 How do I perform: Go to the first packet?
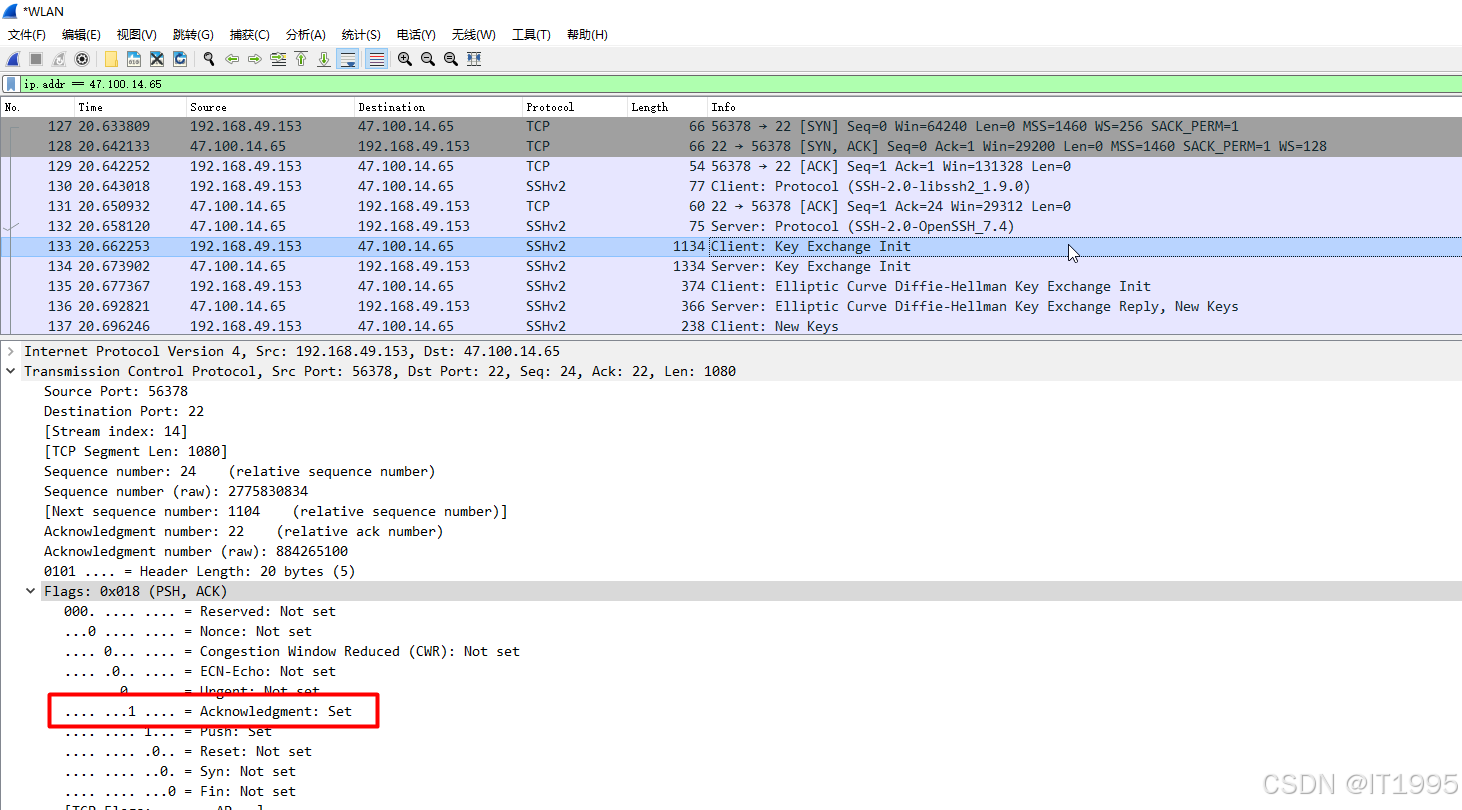[x=300, y=59]
